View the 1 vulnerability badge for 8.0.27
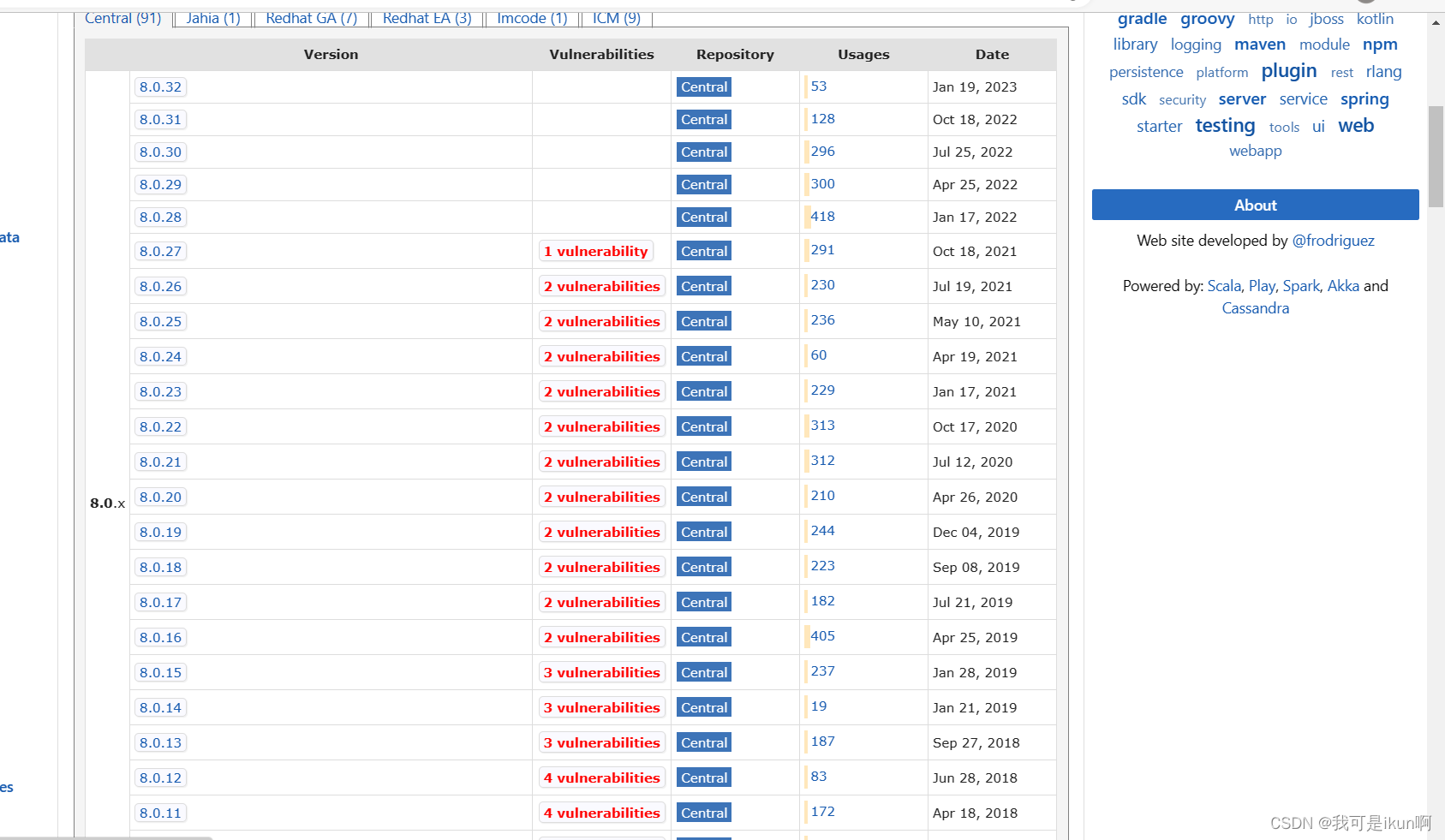This screenshot has height=840, width=1445. click(x=595, y=251)
